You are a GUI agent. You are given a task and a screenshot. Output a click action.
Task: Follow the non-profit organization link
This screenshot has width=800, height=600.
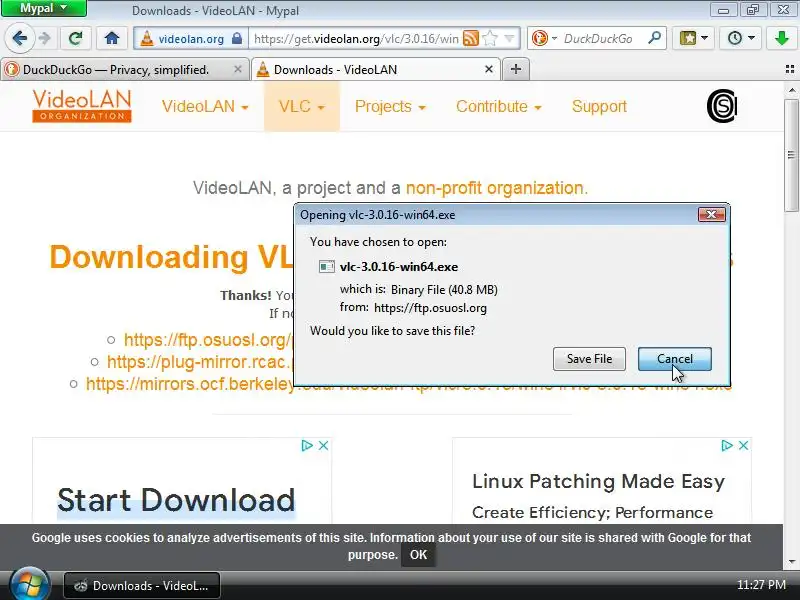pyautogui.click(x=496, y=188)
